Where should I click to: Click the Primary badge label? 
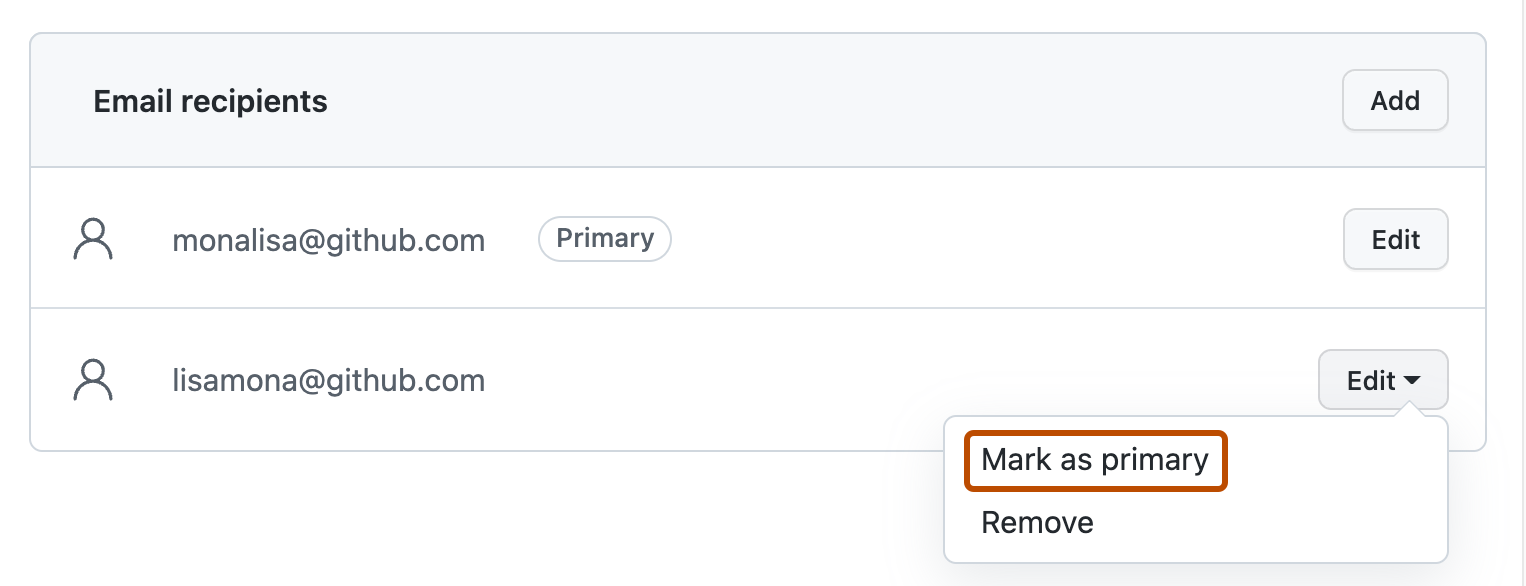click(x=604, y=239)
